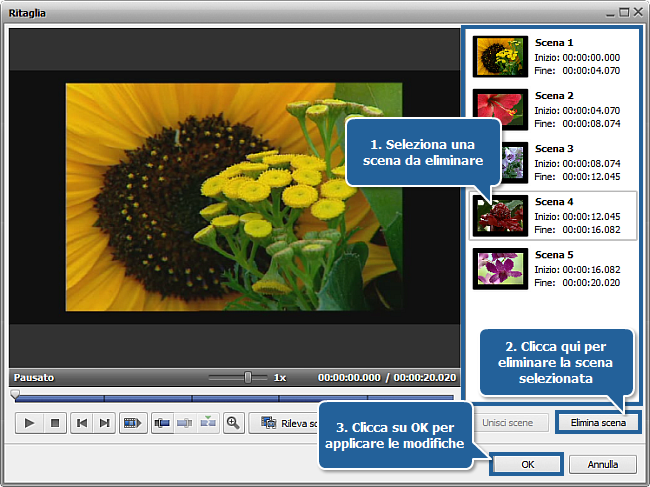Adjust the playback speed slider
The height and width of the screenshot is (487, 650).
click(248, 378)
